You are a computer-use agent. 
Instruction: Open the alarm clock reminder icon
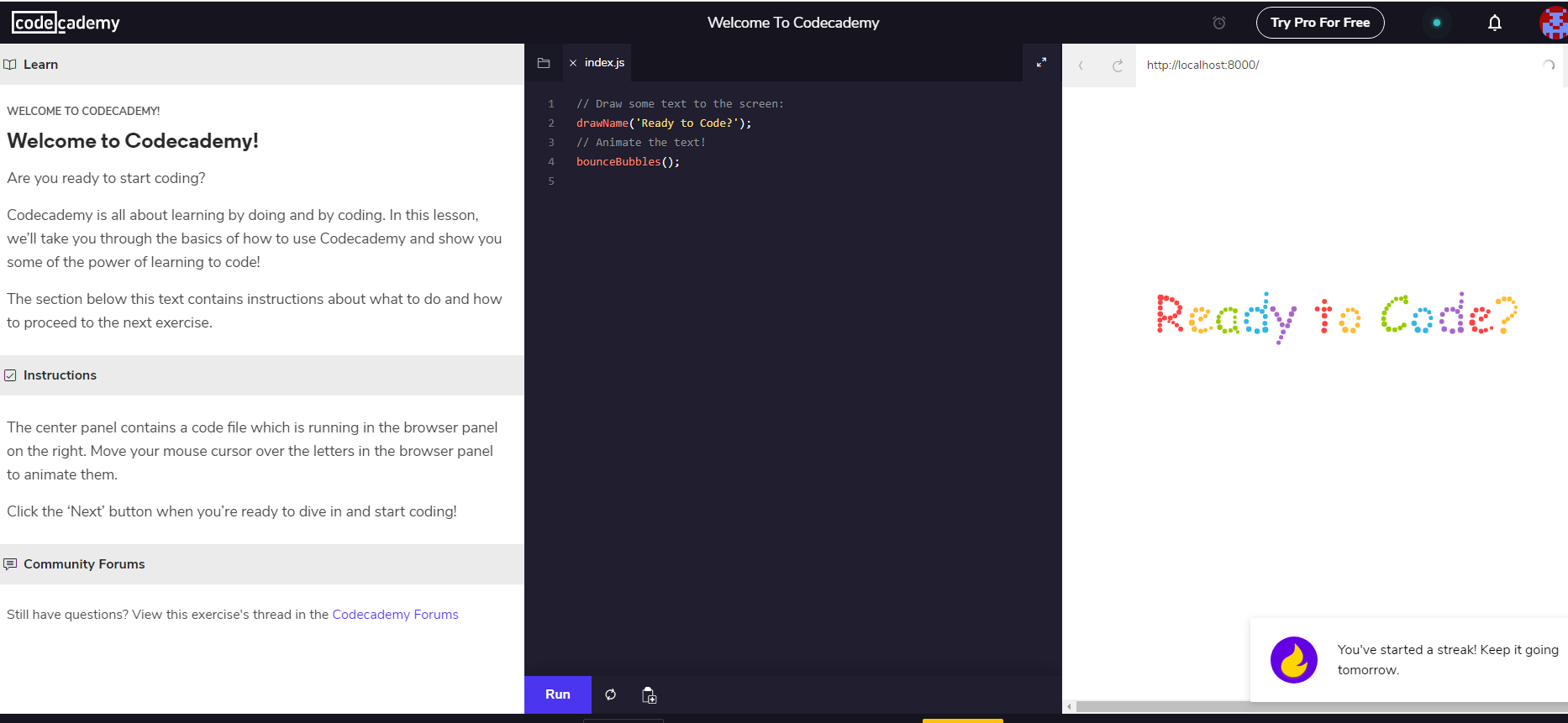[1219, 23]
